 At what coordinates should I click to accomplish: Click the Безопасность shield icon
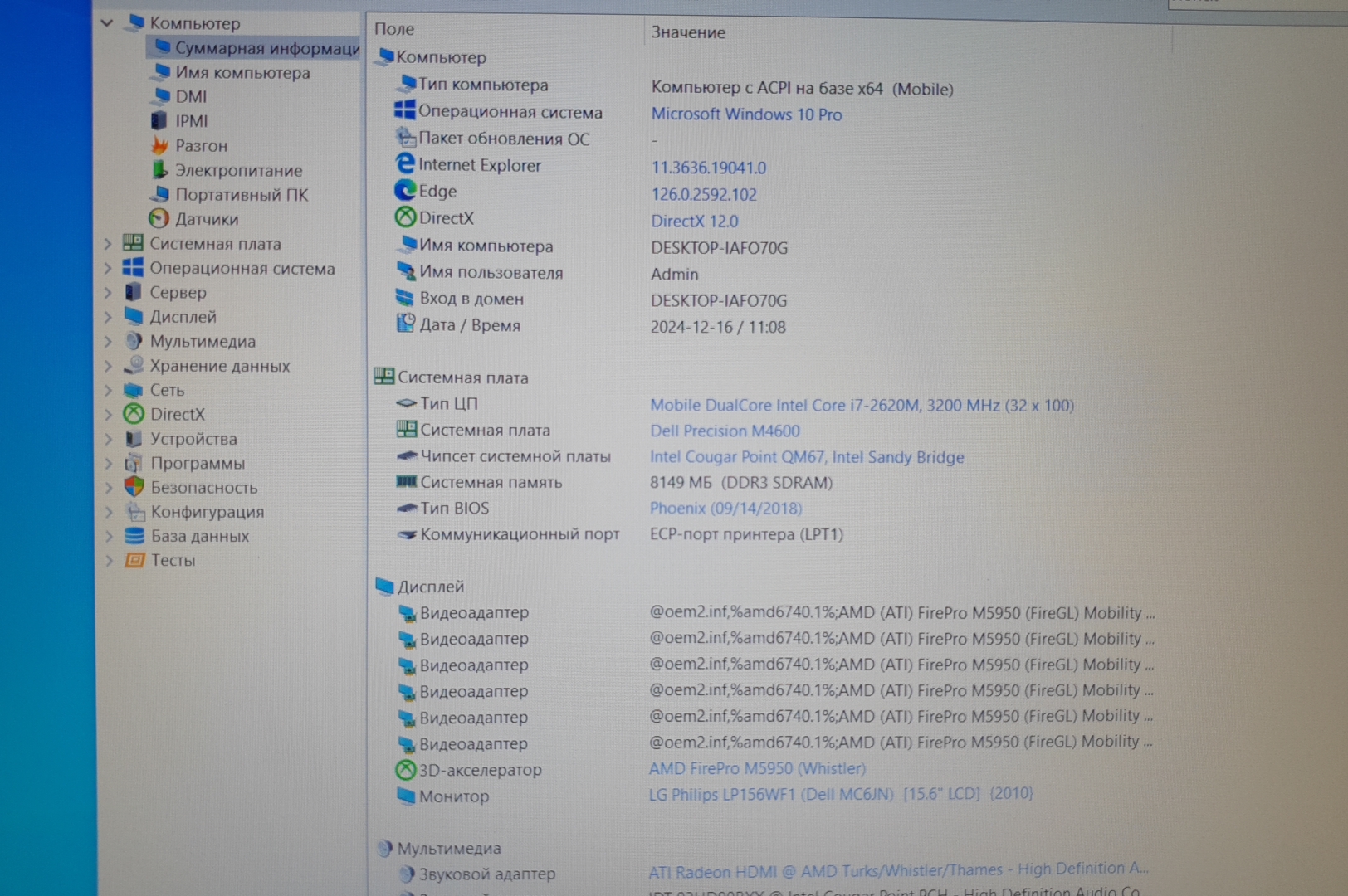[x=134, y=487]
